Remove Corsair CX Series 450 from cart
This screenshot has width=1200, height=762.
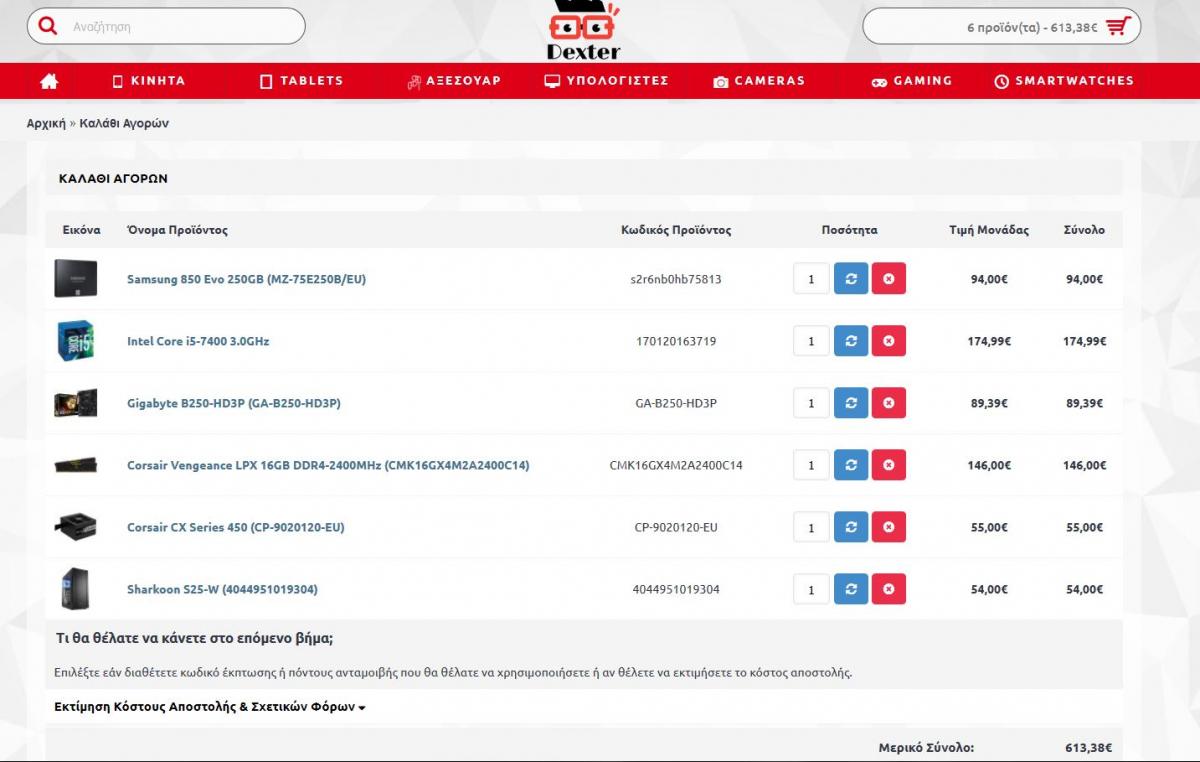(x=889, y=527)
